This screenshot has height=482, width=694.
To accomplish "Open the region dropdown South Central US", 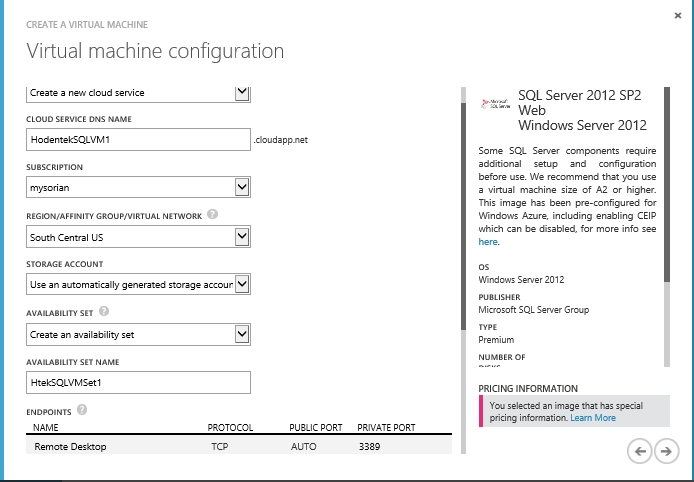I will point(139,237).
